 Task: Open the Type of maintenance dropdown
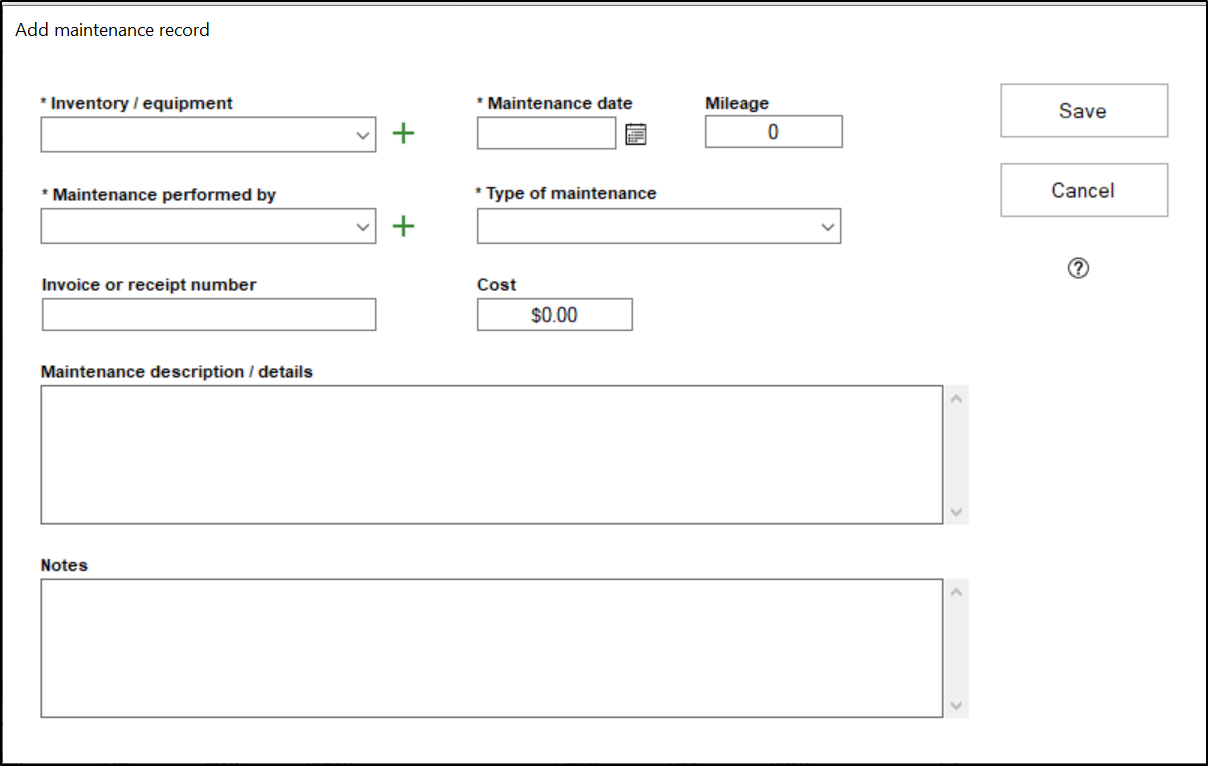click(x=827, y=227)
